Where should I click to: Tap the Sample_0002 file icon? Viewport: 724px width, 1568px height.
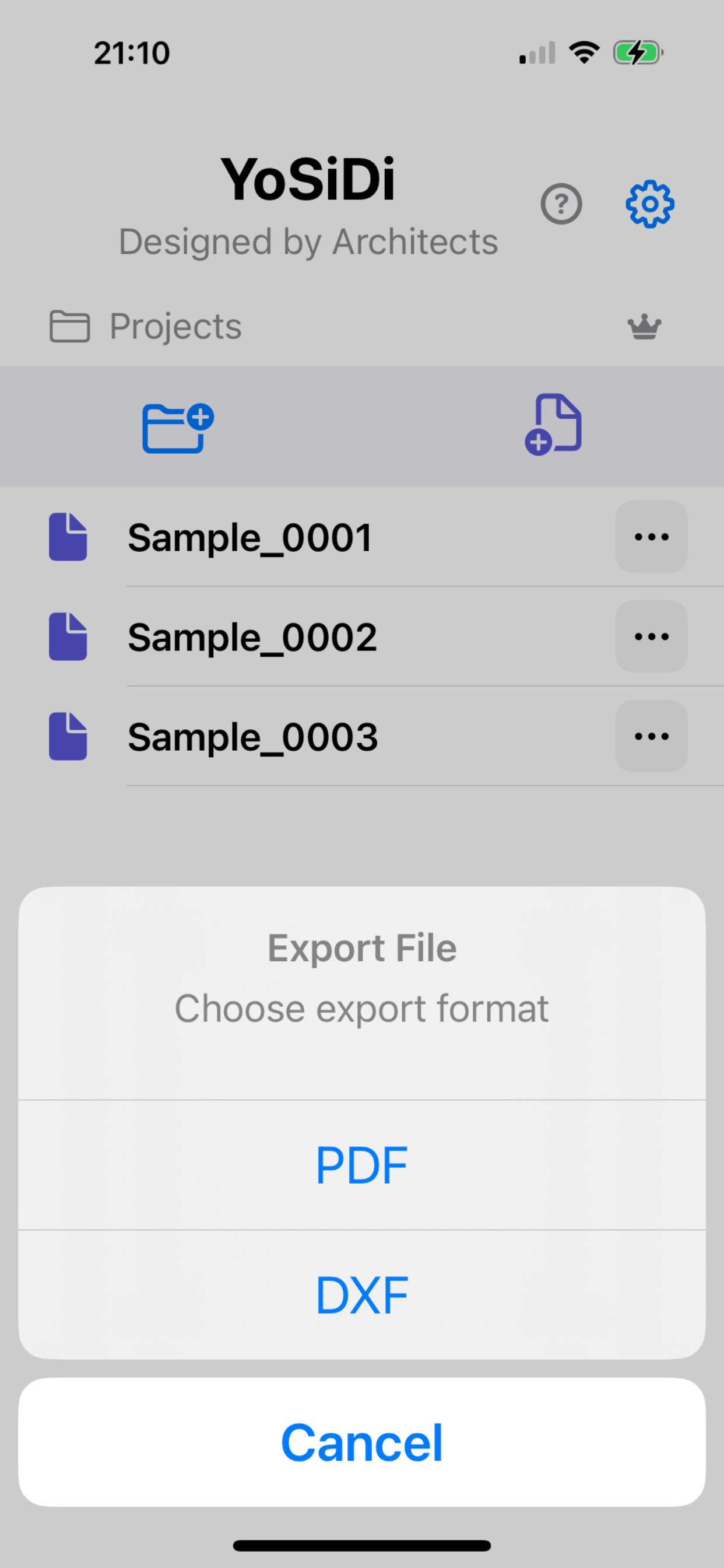coord(68,636)
